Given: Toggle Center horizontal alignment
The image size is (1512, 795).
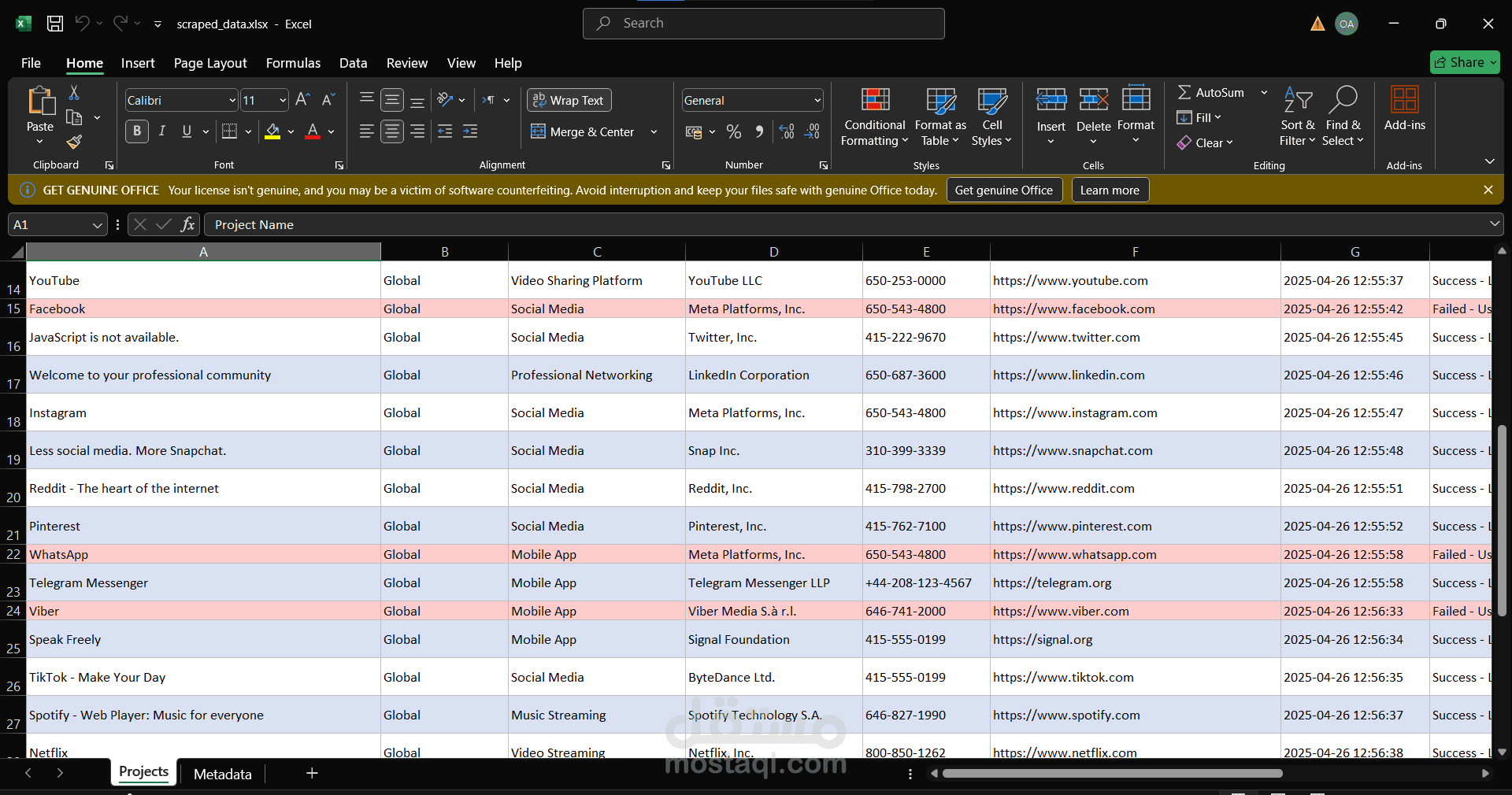Looking at the screenshot, I should tap(392, 131).
